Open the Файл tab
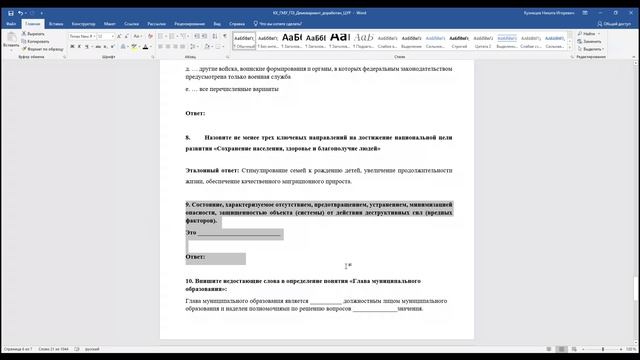 click(11, 24)
